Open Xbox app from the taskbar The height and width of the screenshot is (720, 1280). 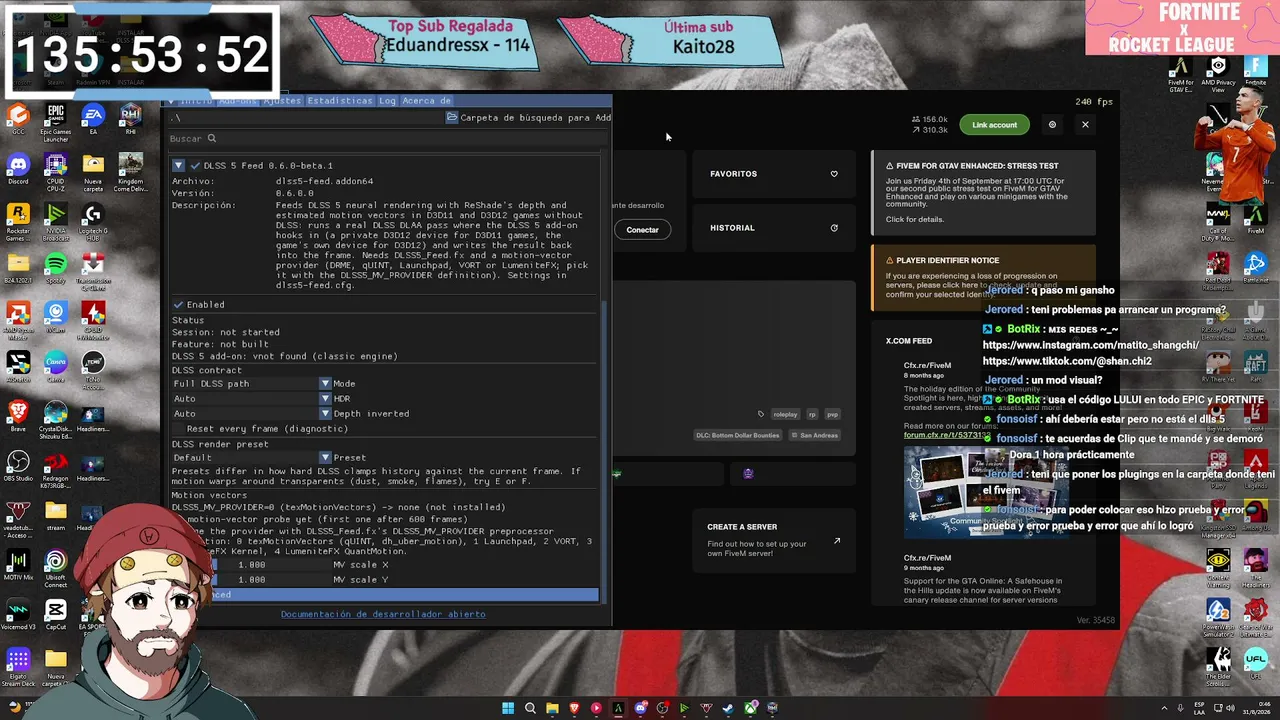(751, 708)
